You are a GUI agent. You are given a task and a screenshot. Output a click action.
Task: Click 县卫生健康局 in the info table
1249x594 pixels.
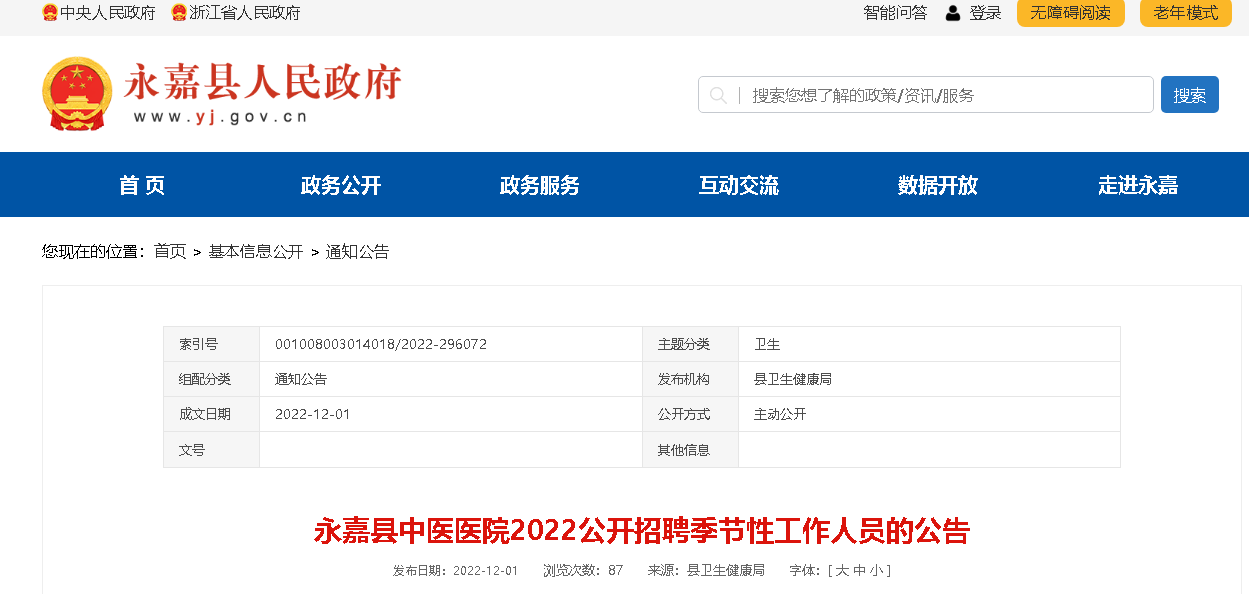(793, 379)
